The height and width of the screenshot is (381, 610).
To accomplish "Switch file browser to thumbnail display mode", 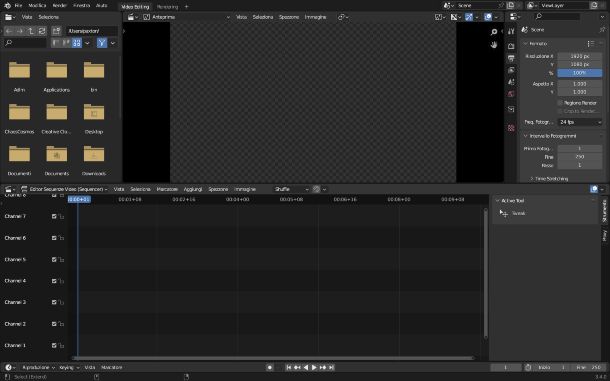I will point(77,43).
